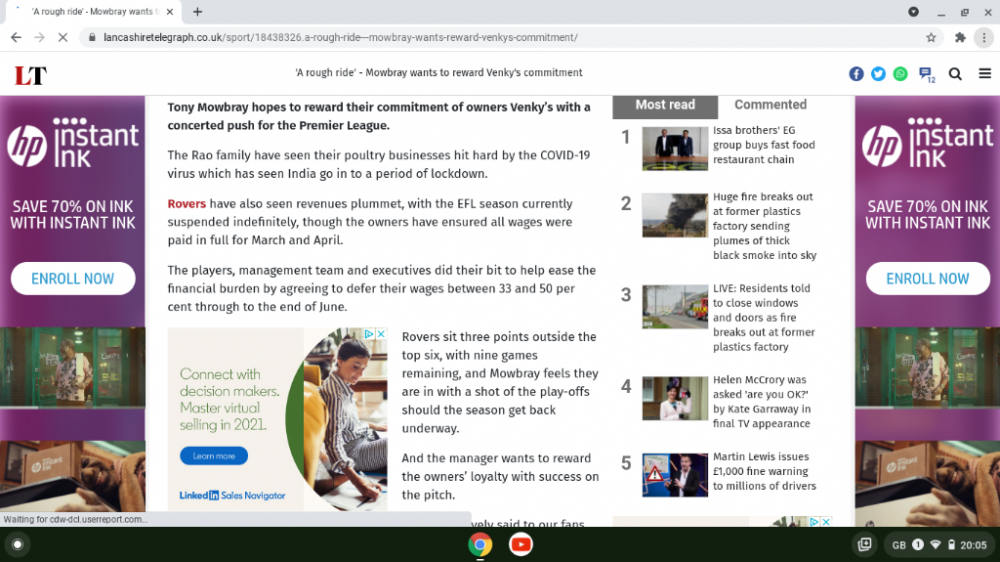This screenshot has height=562, width=1000.
Task: Open Chrome extensions puzzle icon
Action: tap(960, 37)
